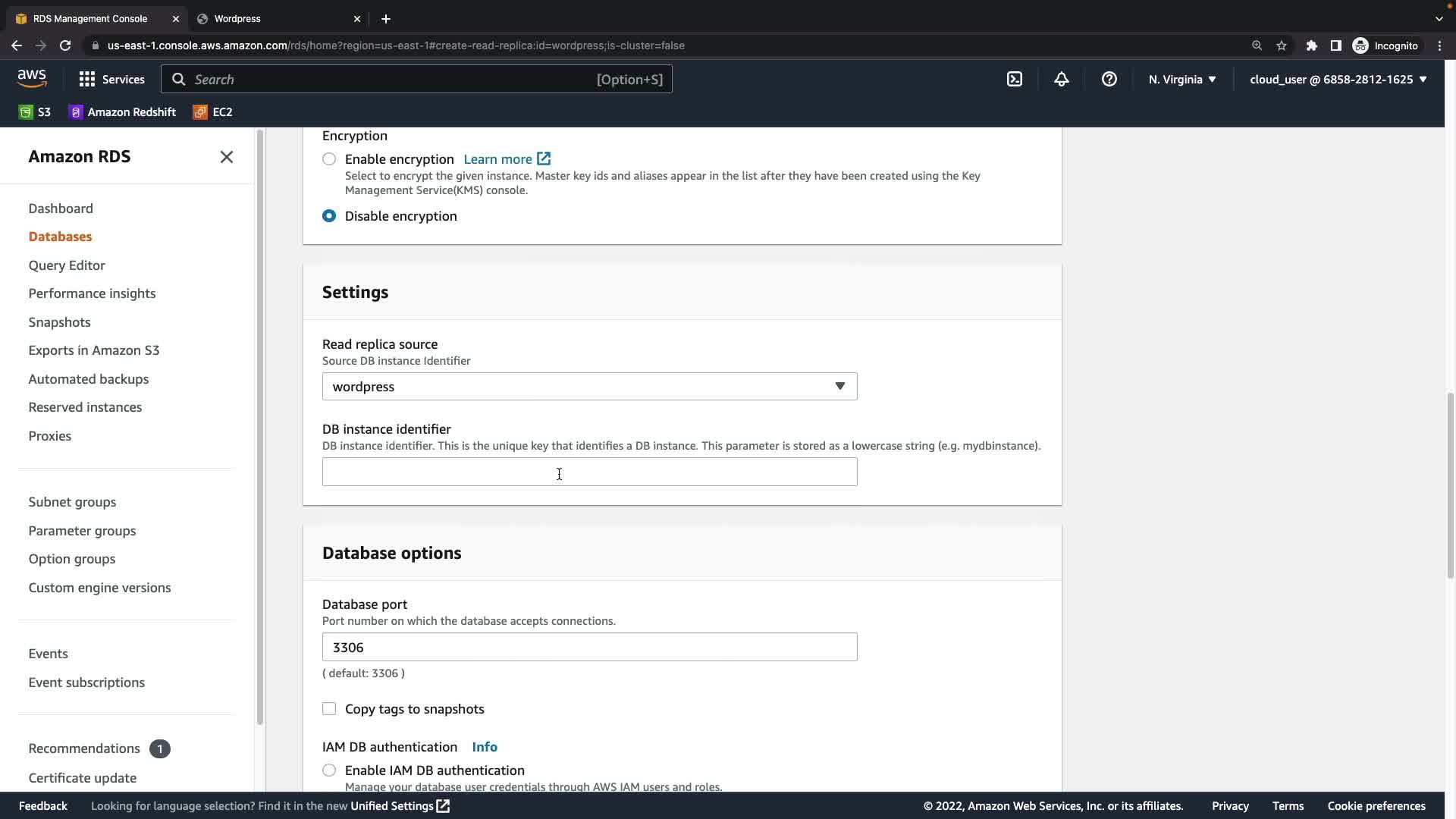The height and width of the screenshot is (819, 1456).
Task: Select Enable encryption radio button
Action: click(329, 159)
